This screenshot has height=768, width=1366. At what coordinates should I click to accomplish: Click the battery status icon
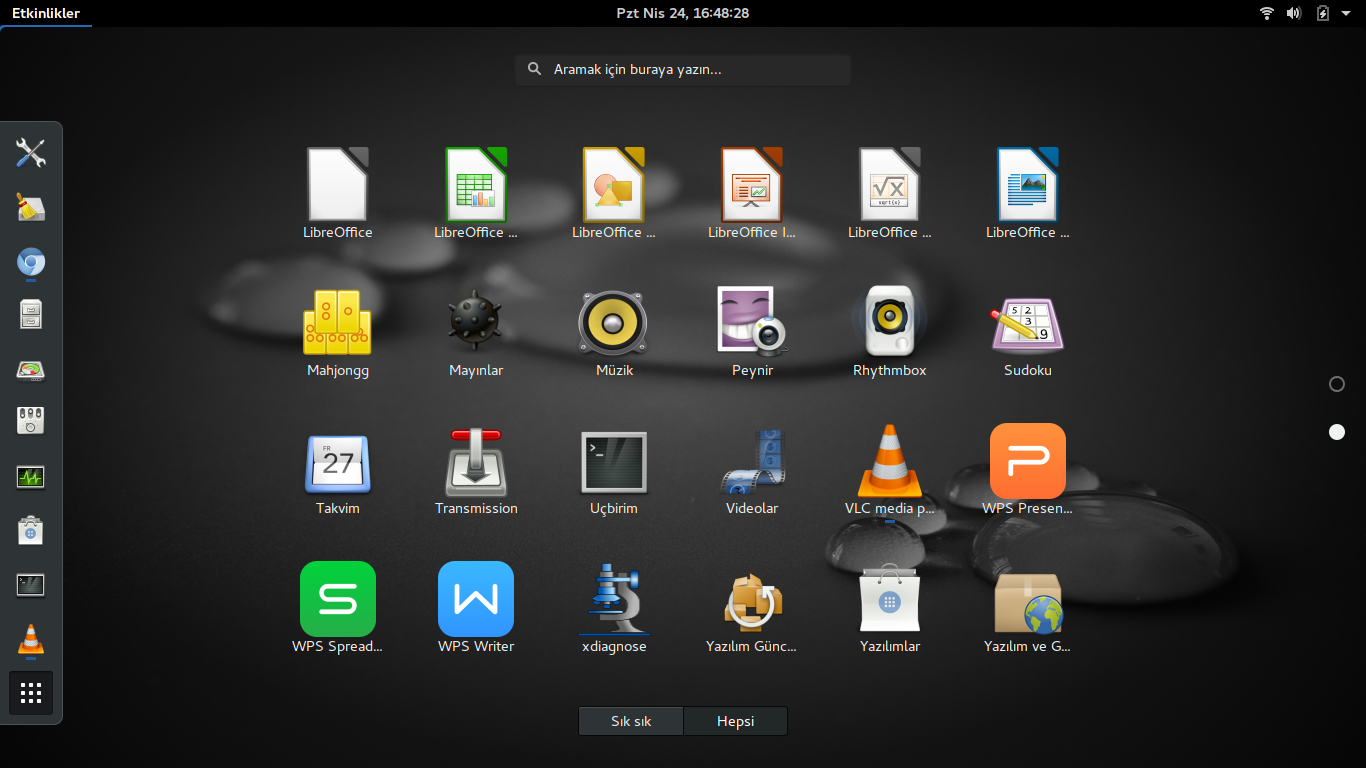[x=1323, y=13]
